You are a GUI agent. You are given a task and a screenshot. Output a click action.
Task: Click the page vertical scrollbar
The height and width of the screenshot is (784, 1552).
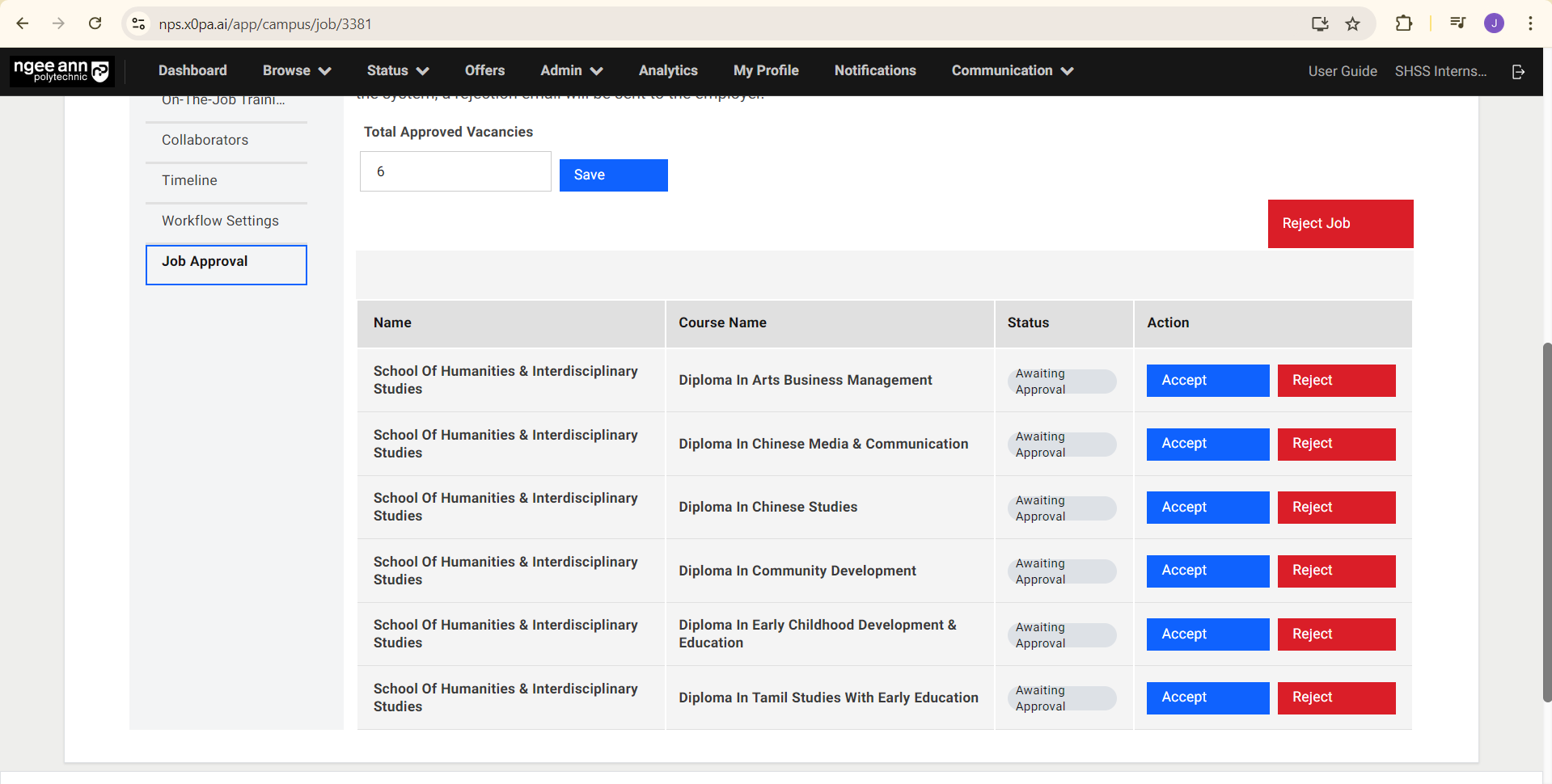[1546, 521]
